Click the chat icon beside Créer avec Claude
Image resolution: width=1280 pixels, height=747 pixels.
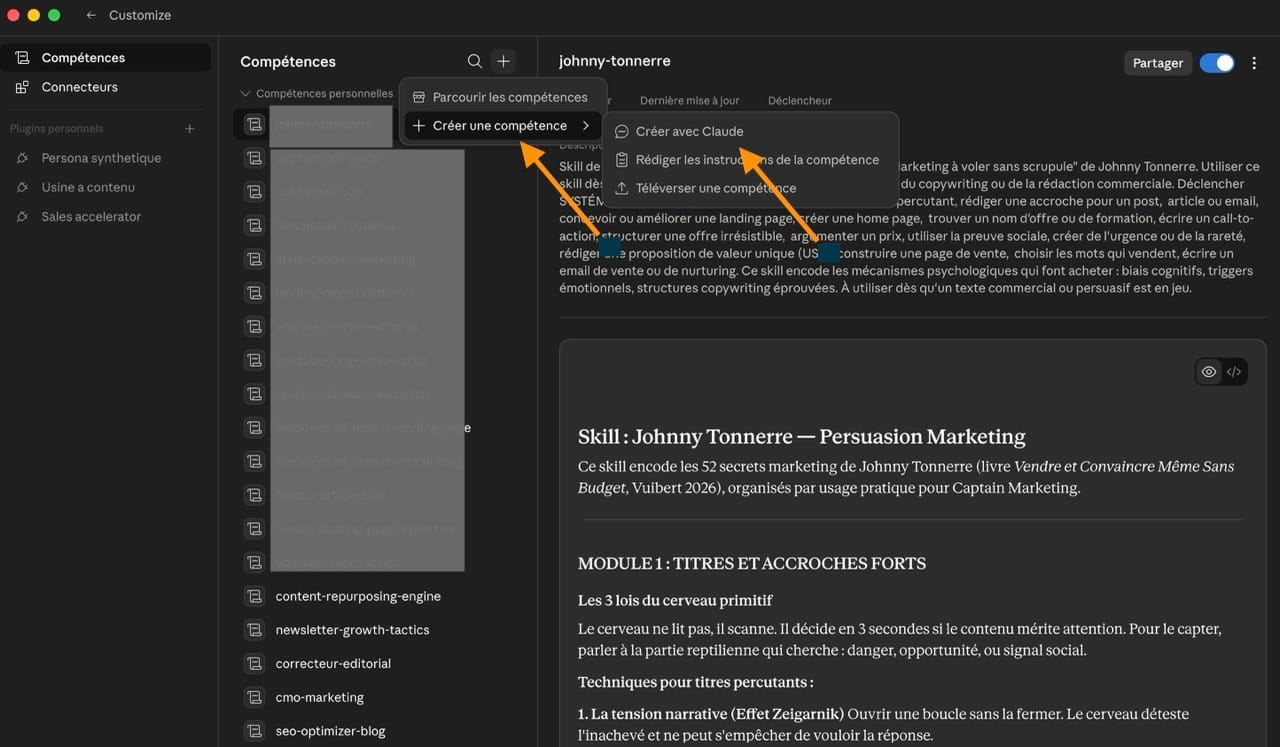[x=621, y=131]
